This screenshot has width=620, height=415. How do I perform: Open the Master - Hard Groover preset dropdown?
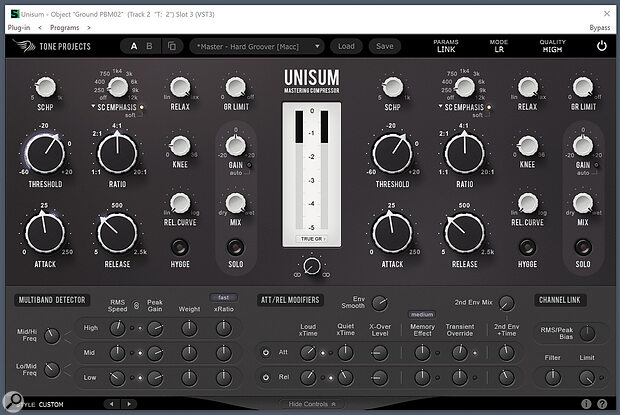[257, 46]
